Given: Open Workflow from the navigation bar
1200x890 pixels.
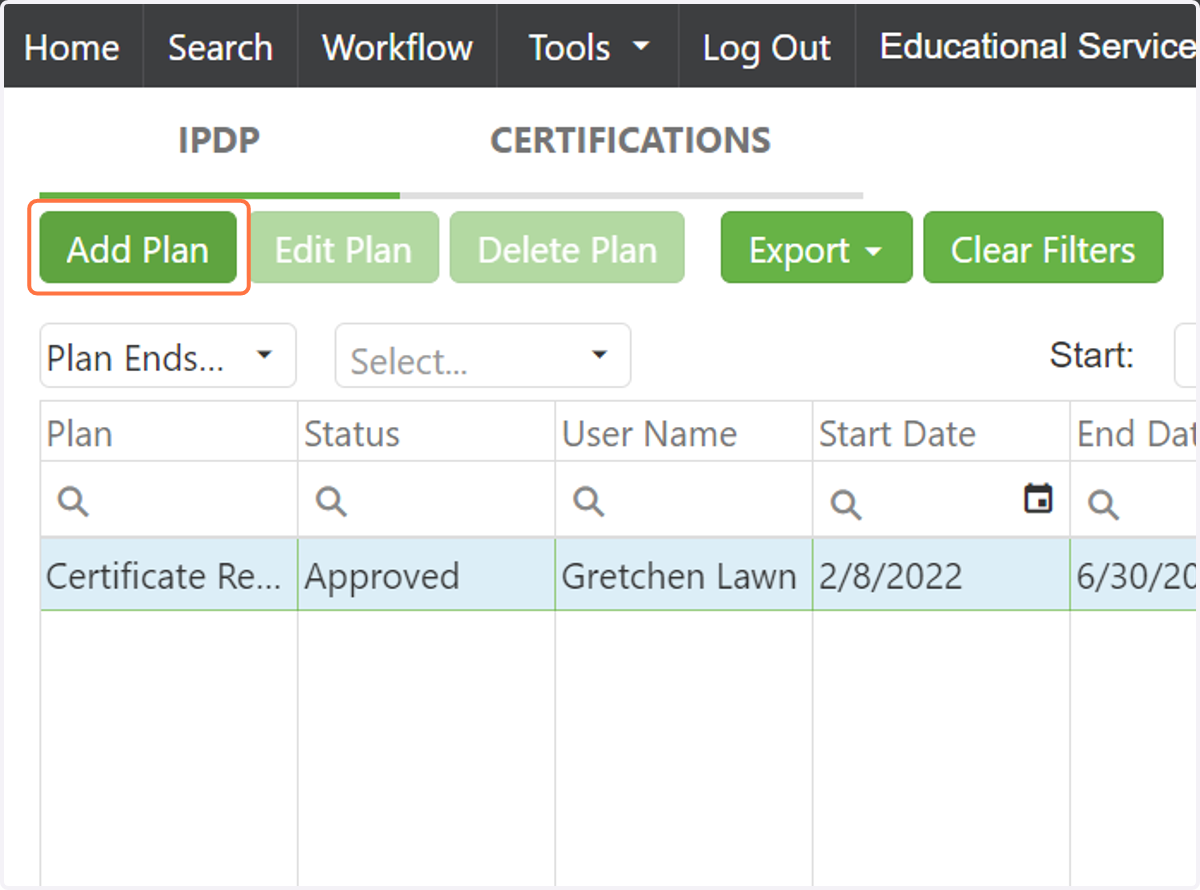Looking at the screenshot, I should (397, 47).
